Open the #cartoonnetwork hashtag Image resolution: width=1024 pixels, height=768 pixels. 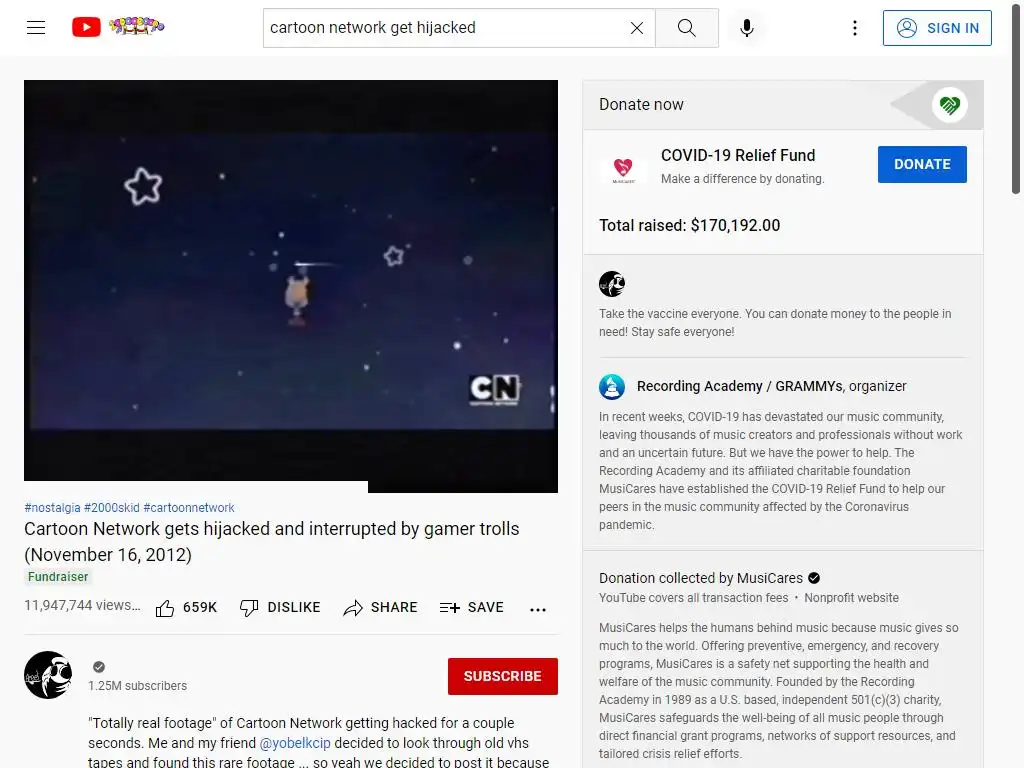point(189,507)
